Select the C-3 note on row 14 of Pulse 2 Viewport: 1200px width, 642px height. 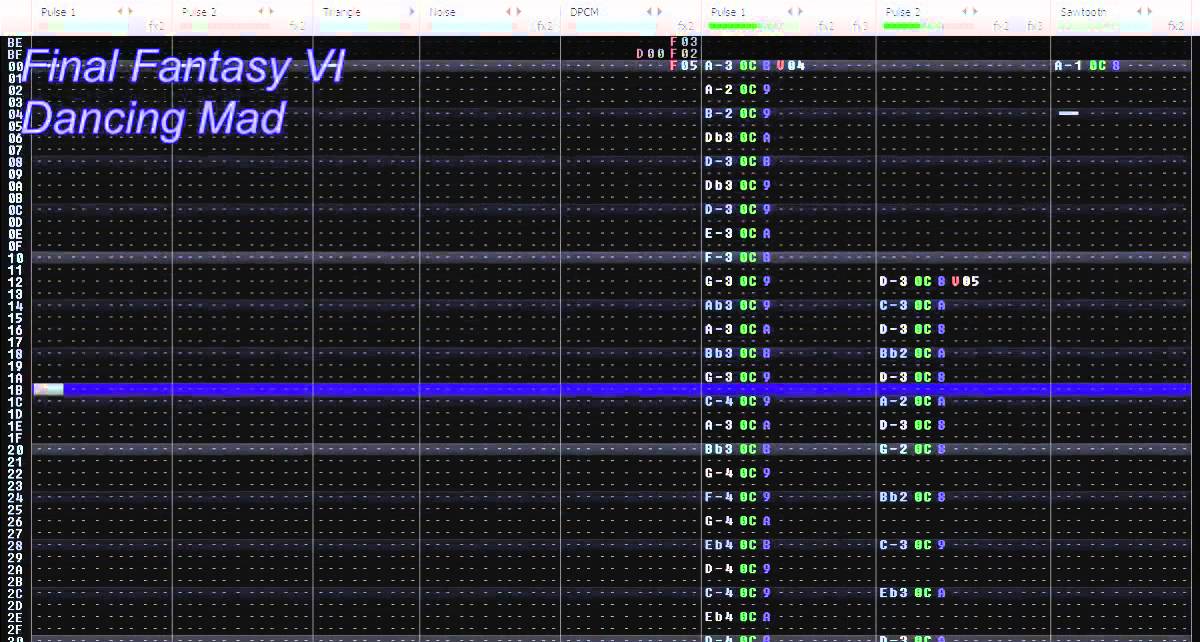(894, 305)
